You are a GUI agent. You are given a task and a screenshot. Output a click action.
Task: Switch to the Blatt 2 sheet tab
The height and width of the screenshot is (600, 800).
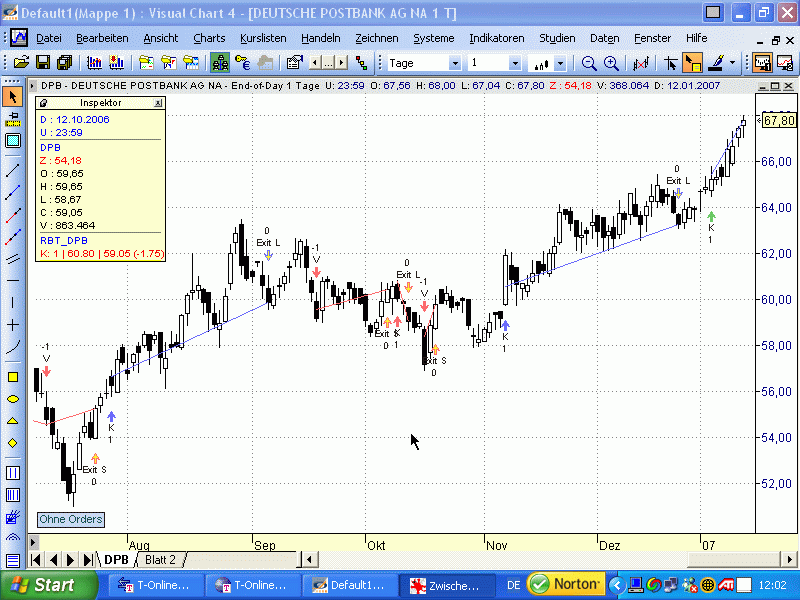click(x=160, y=560)
